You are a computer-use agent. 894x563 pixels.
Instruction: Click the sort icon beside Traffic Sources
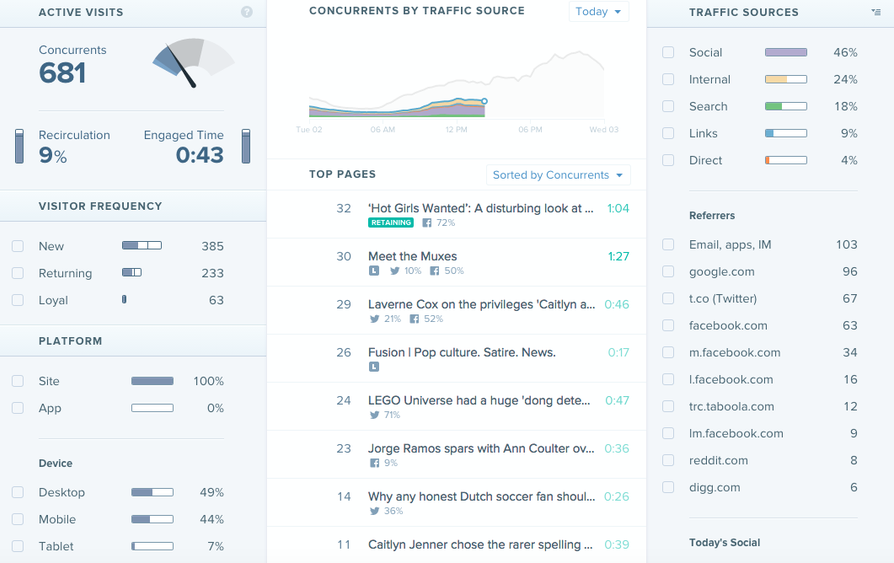point(876,12)
